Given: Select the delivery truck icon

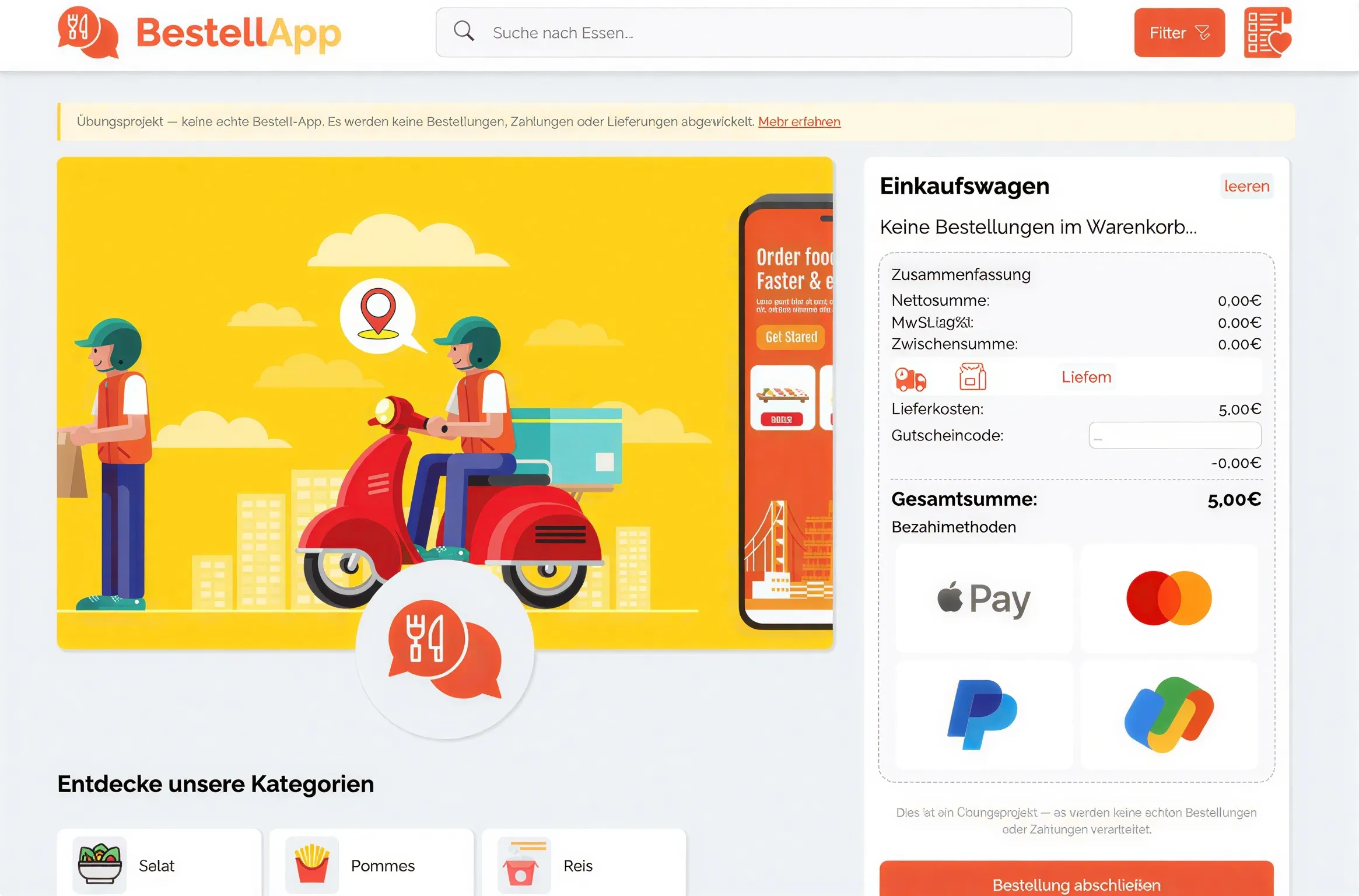Looking at the screenshot, I should click(x=910, y=378).
